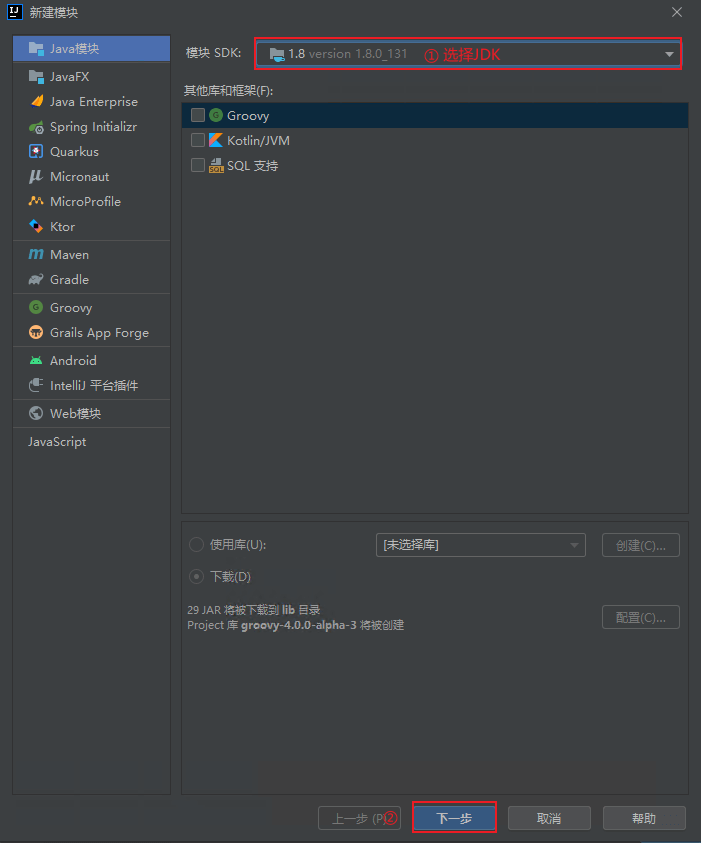This screenshot has height=843, width=701.
Task: Select the Java Enterprise label
Action: 94,102
